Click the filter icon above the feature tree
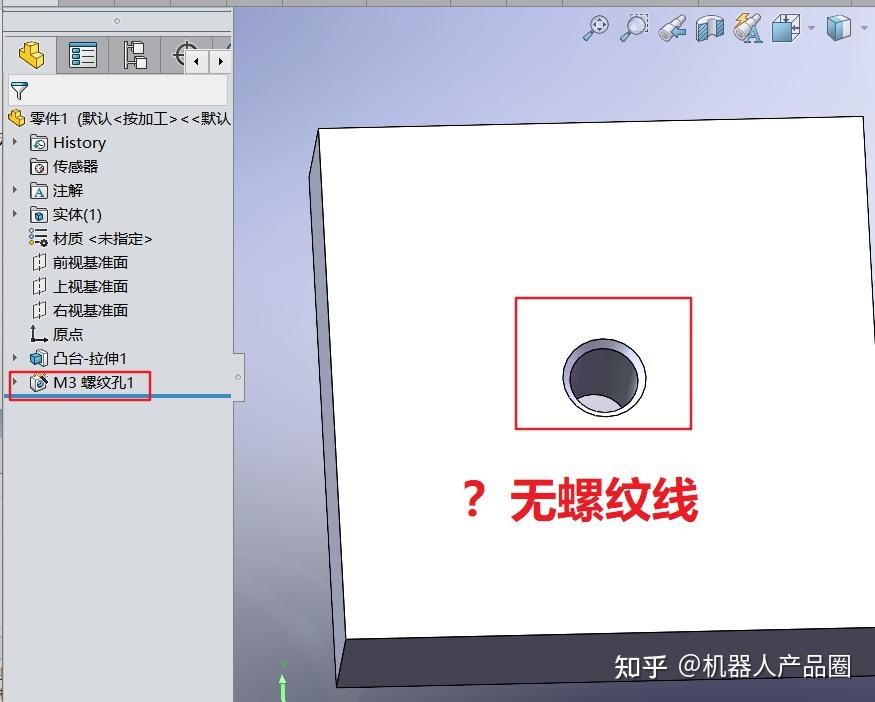The width and height of the screenshot is (875, 702). [x=17, y=91]
